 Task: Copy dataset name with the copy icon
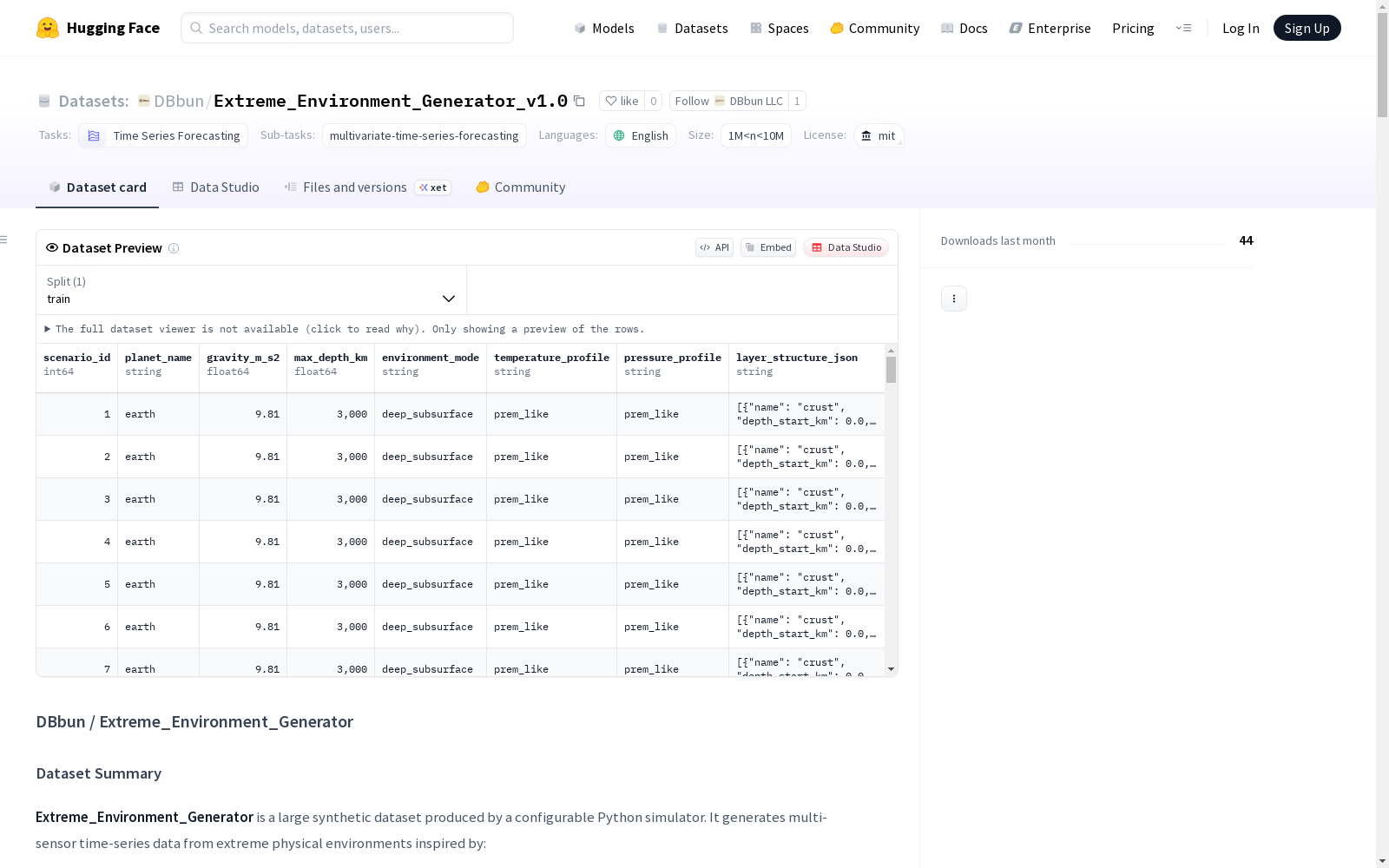(x=580, y=101)
